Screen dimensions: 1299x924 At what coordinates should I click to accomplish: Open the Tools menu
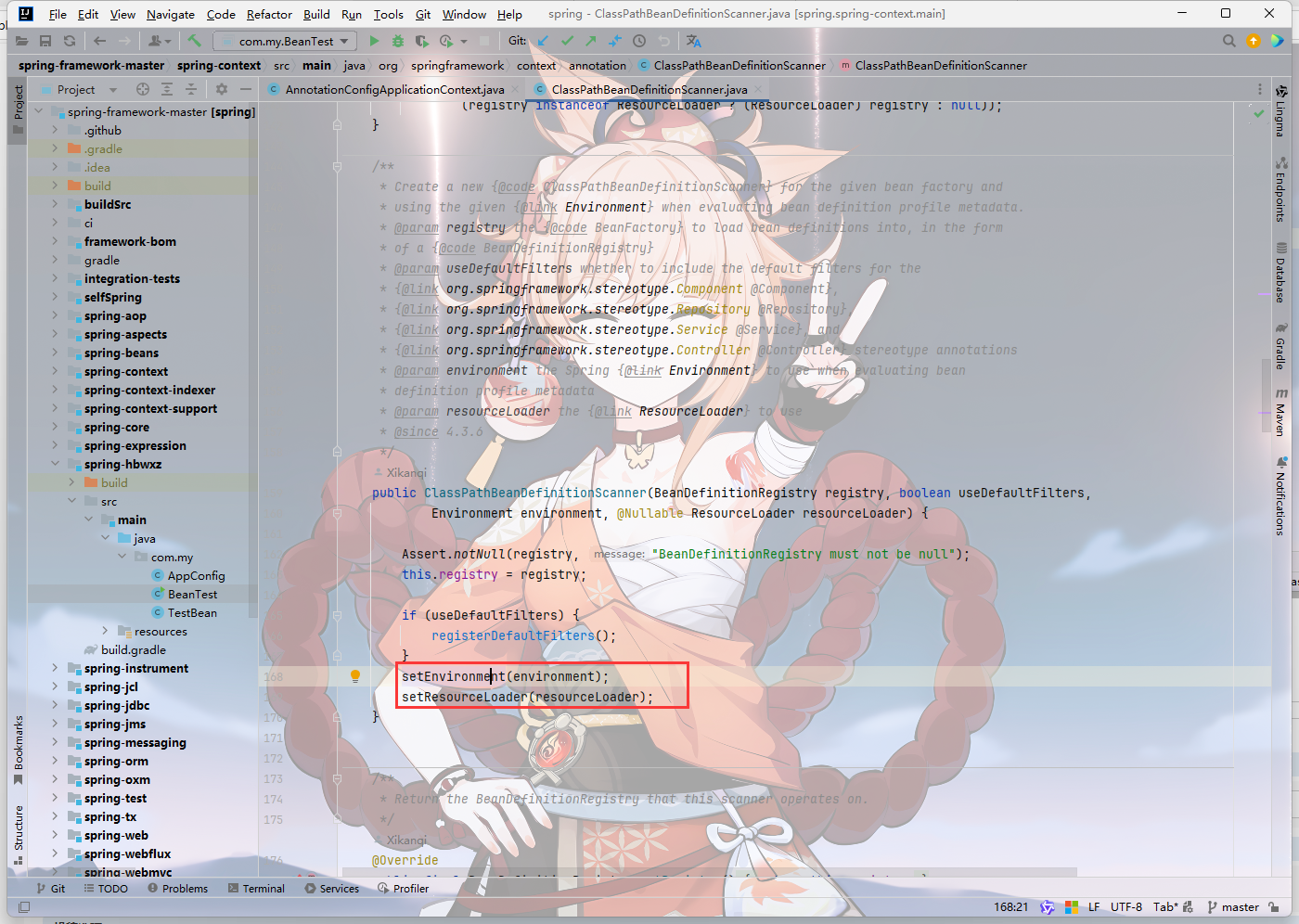pyautogui.click(x=389, y=14)
